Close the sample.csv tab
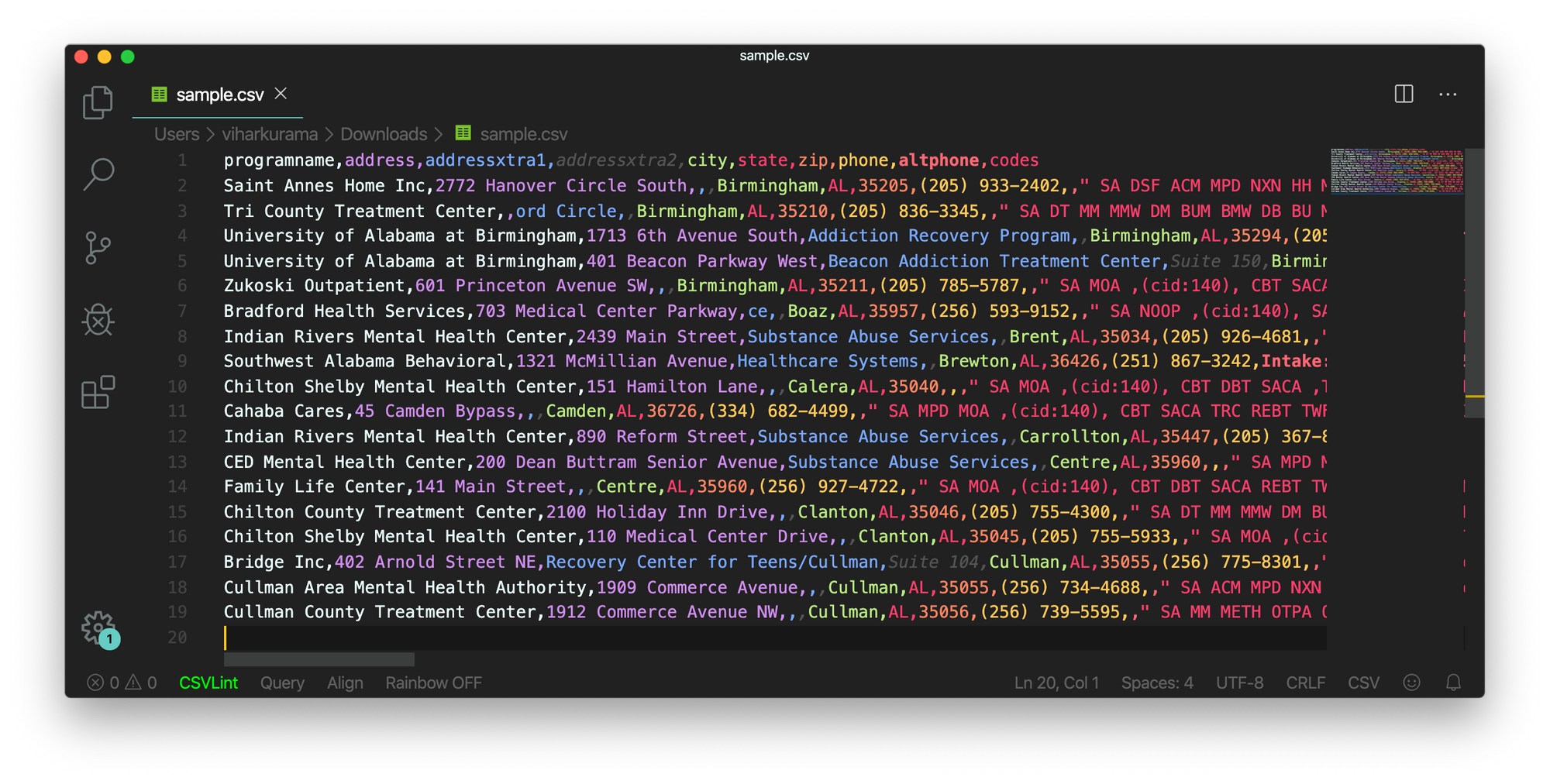 [x=281, y=94]
